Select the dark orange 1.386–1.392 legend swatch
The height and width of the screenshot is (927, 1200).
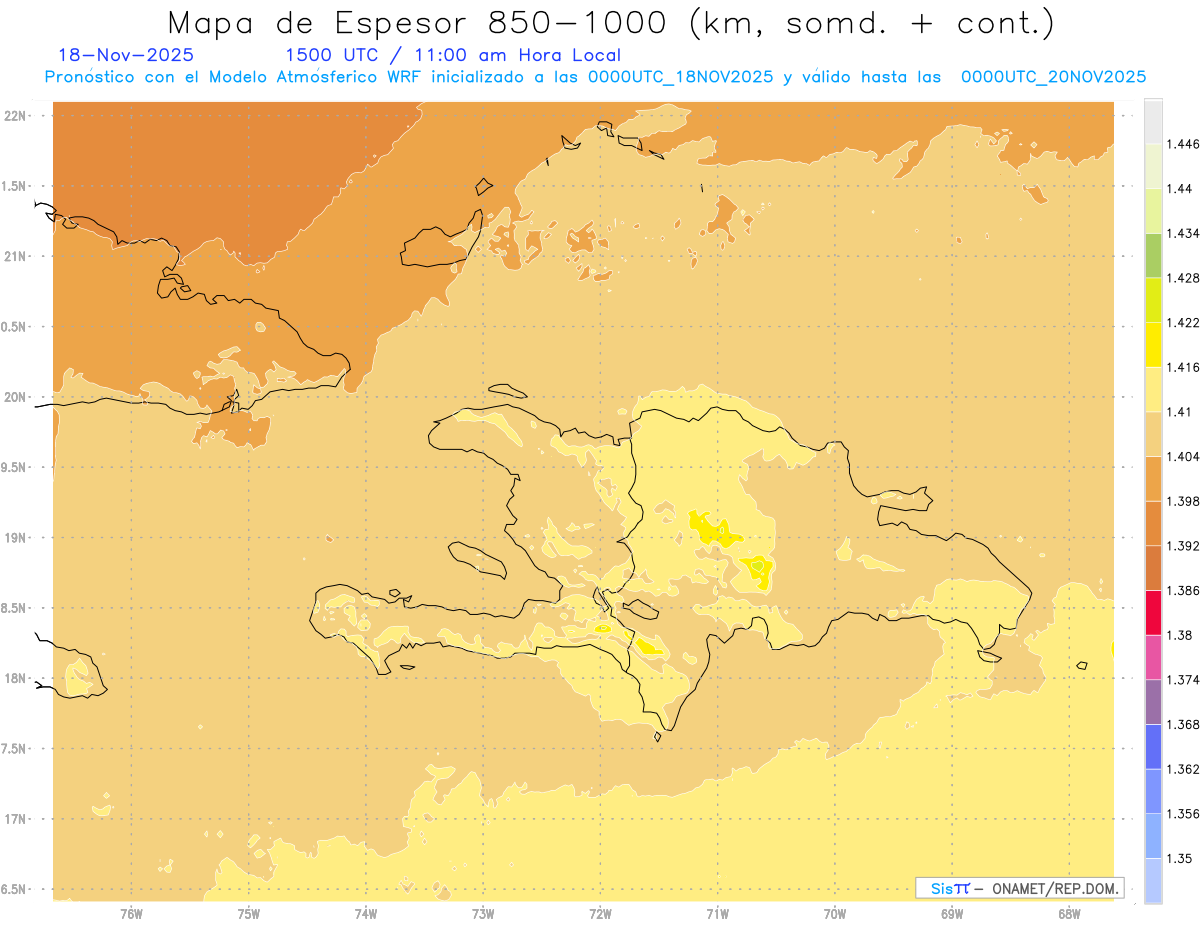[1153, 568]
